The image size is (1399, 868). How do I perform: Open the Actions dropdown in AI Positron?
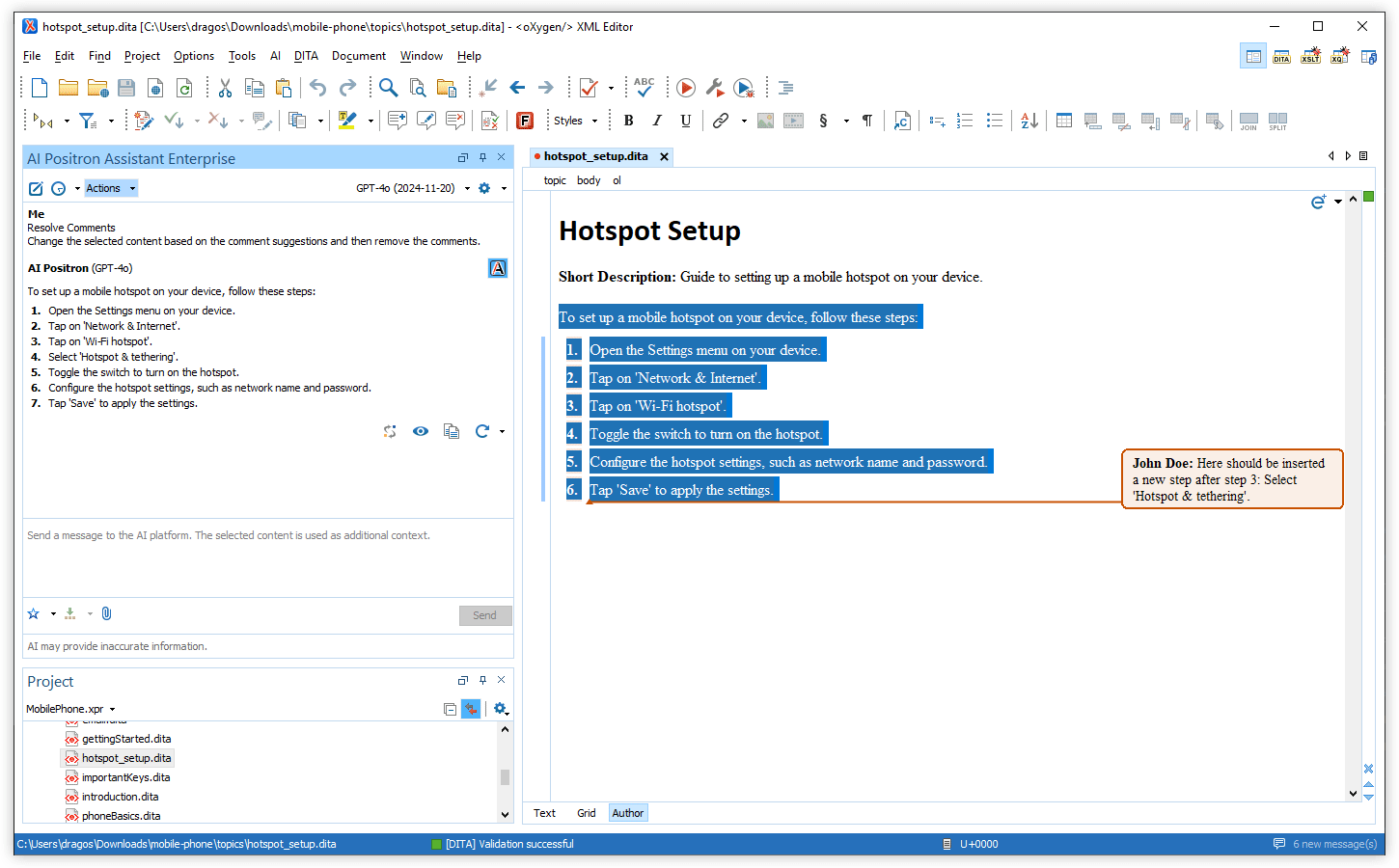111,188
